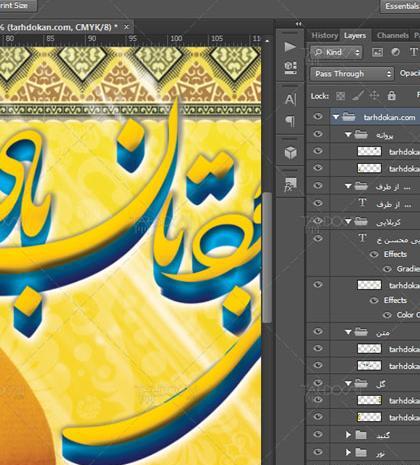Select the Layers tab
420x465 pixels.
355,35
